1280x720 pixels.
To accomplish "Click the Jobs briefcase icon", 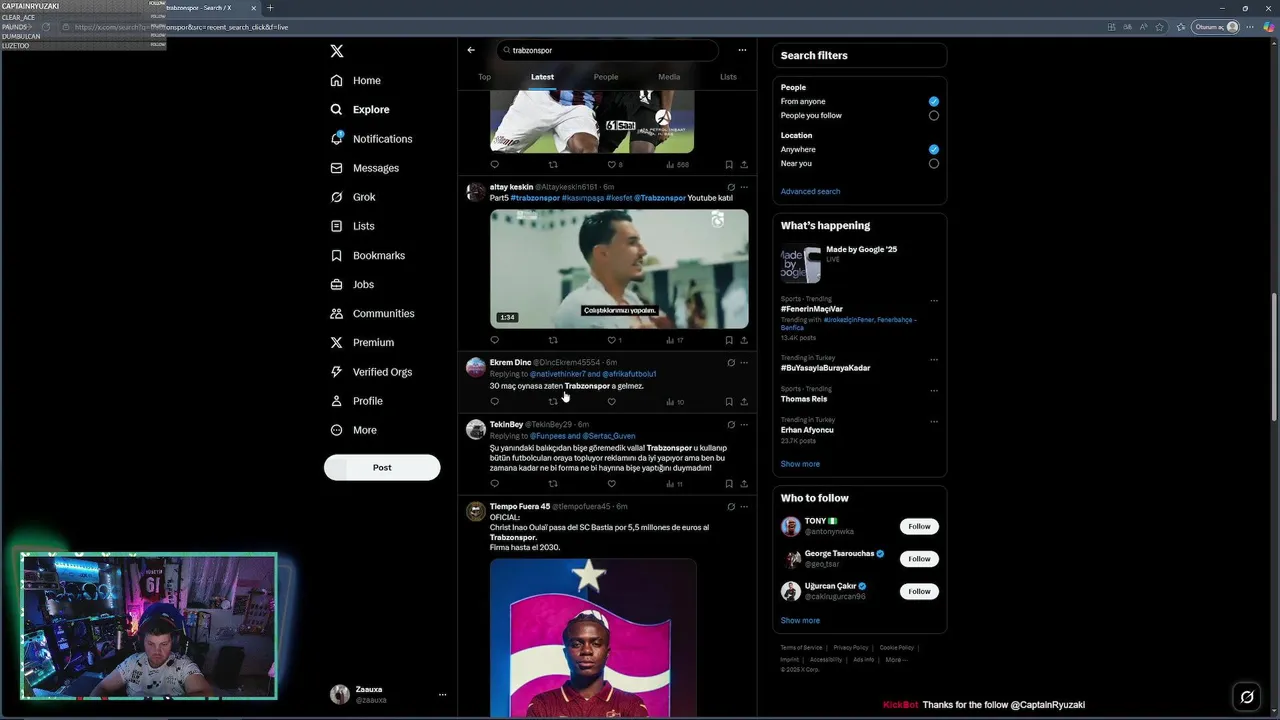I will [337, 284].
